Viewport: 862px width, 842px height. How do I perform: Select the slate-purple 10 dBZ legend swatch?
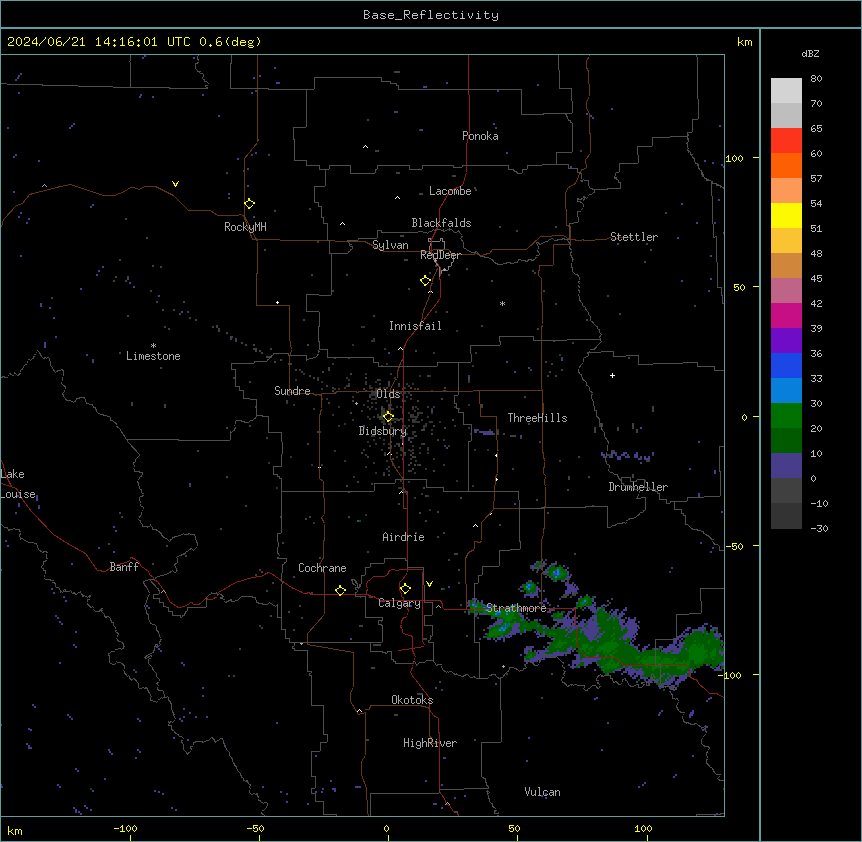pos(786,465)
